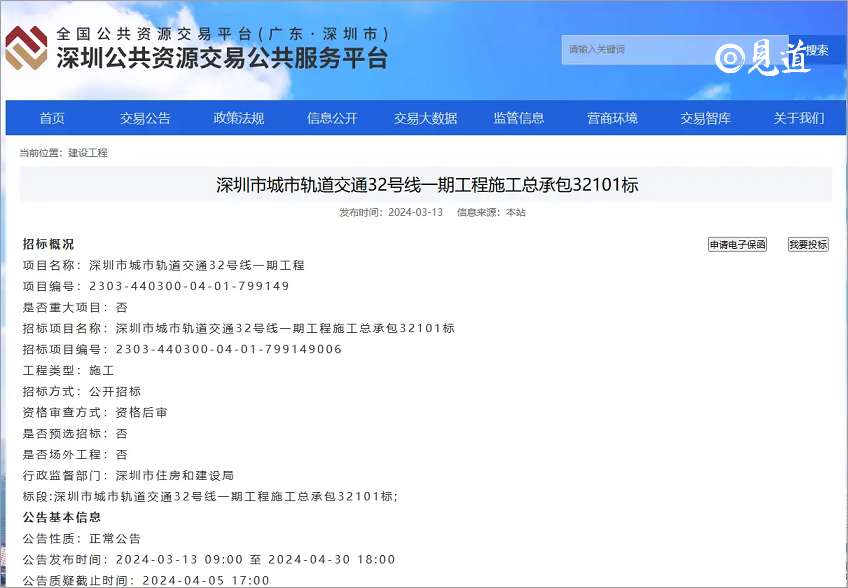
Task: Click the 深圳公共资源交易公共服务平台 header title
Action: coord(222,58)
